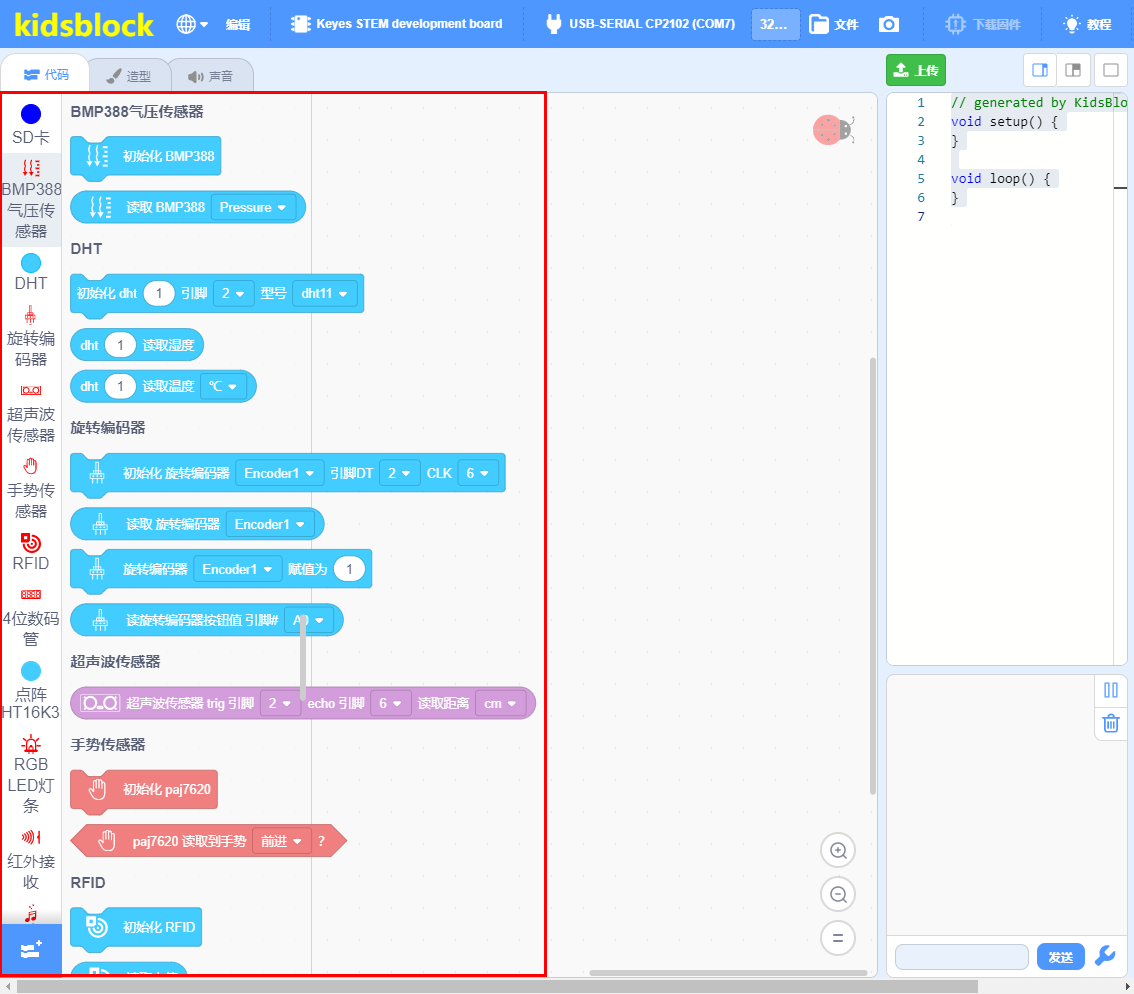Click the green 上传 upload button

click(x=916, y=70)
